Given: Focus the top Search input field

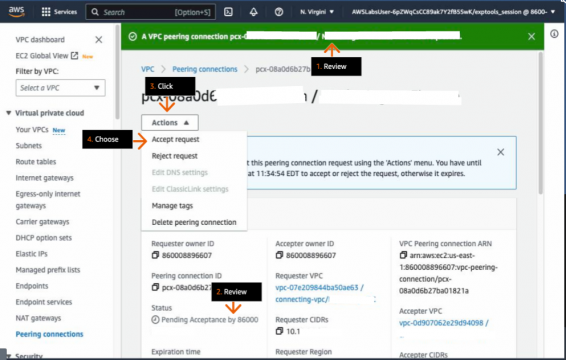Looking at the screenshot, I should [151, 12].
